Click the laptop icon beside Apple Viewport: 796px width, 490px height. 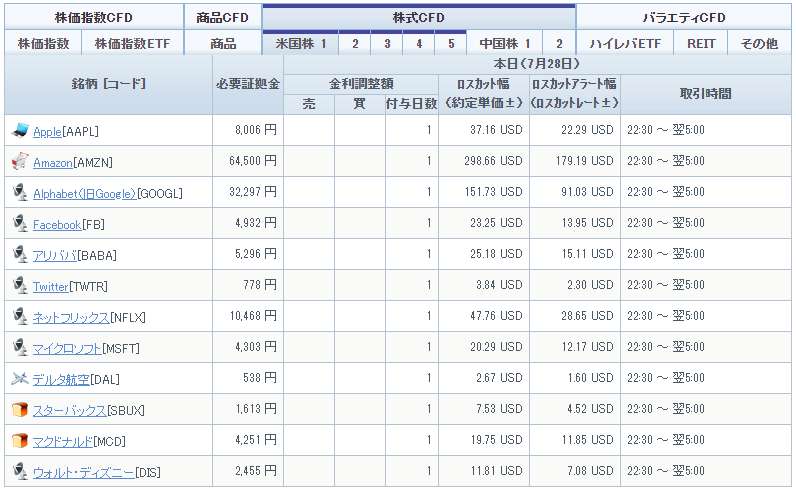(x=20, y=130)
